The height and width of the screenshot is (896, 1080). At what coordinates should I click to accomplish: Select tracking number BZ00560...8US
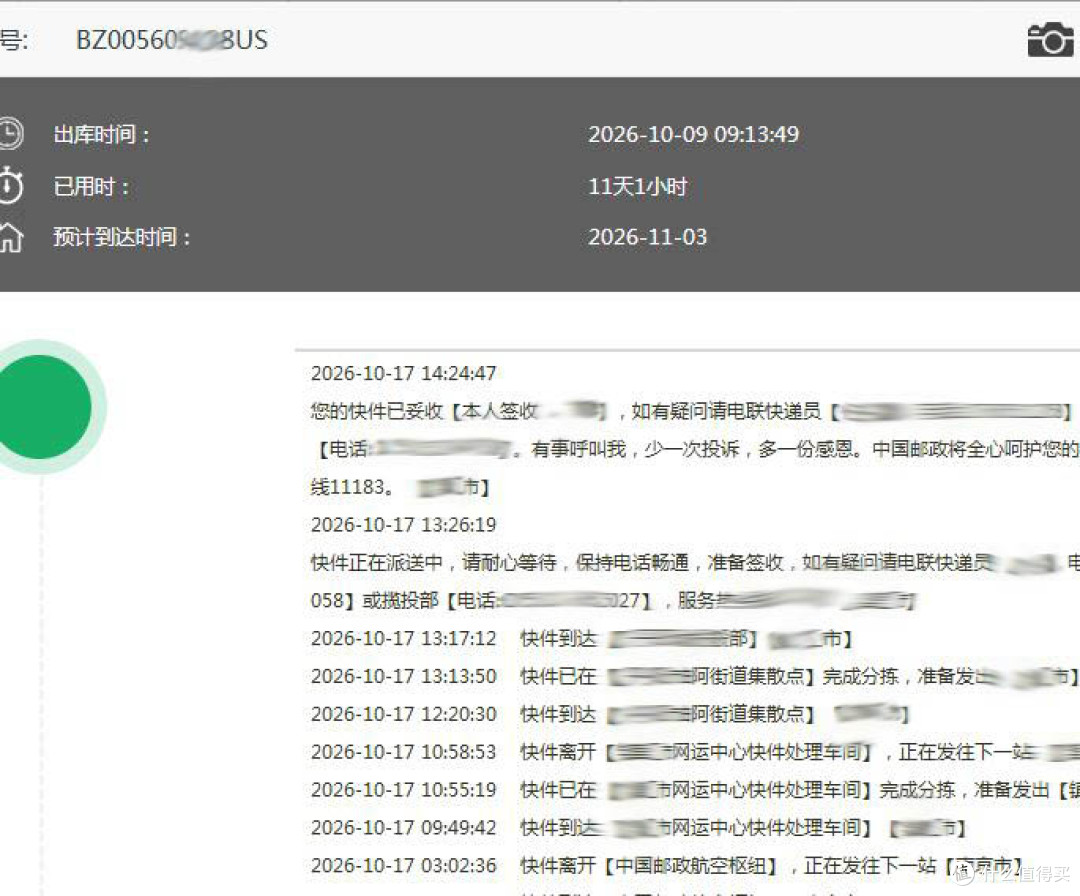click(x=172, y=40)
